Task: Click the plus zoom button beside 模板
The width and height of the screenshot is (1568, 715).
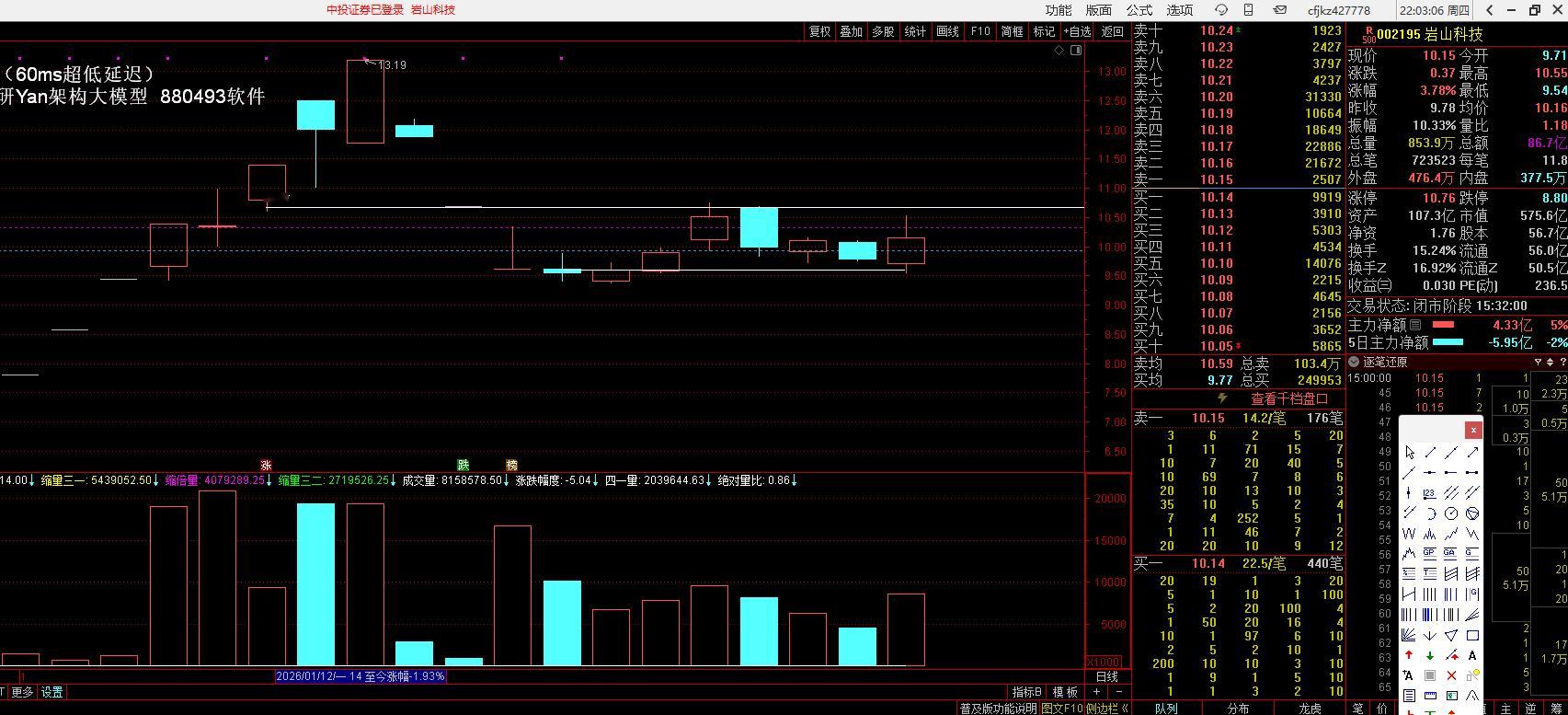Action: click(1096, 692)
